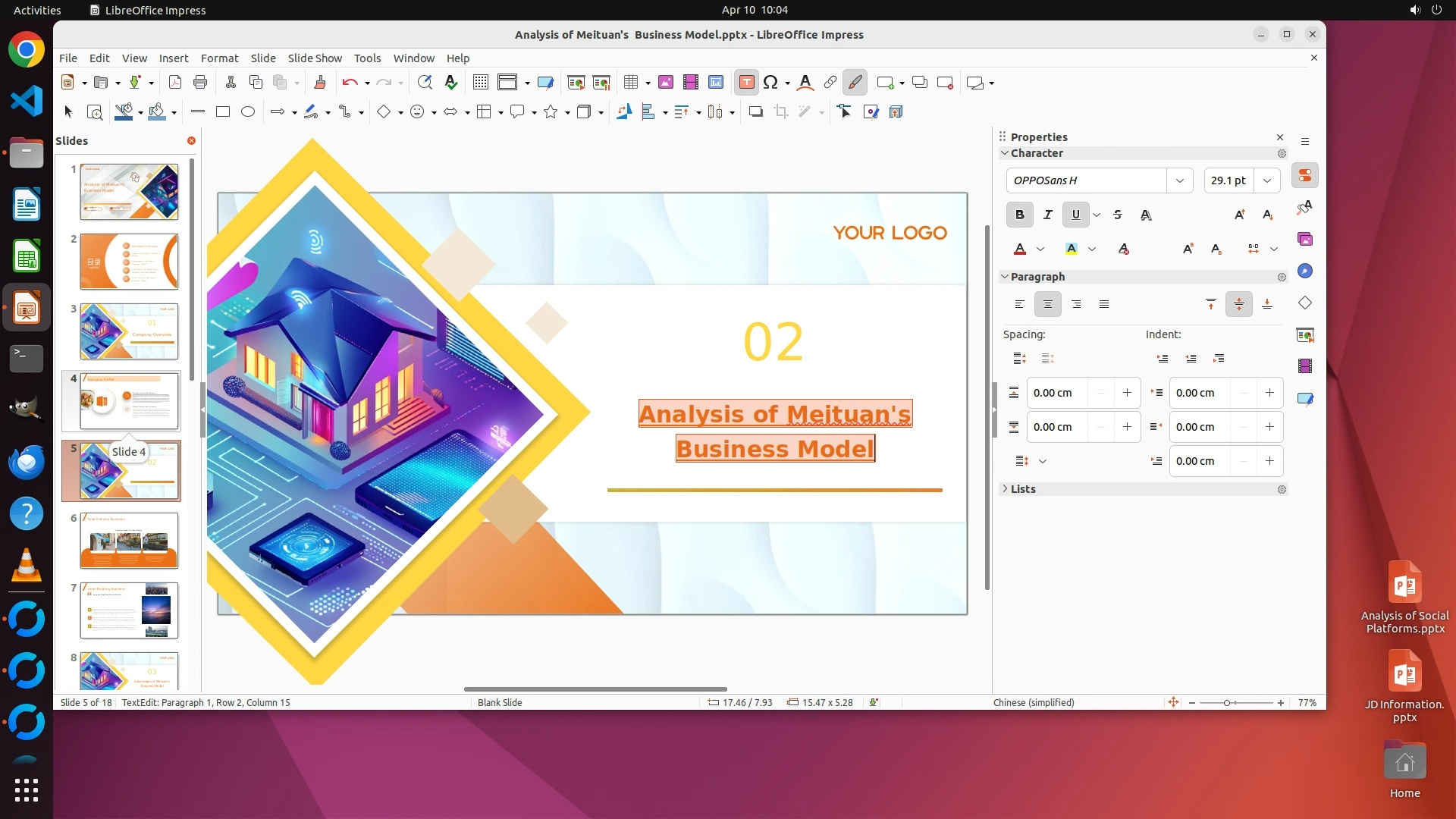Viewport: 1456px width, 819px height.
Task: Toggle Bold formatting in Character panel
Action: [x=1020, y=215]
